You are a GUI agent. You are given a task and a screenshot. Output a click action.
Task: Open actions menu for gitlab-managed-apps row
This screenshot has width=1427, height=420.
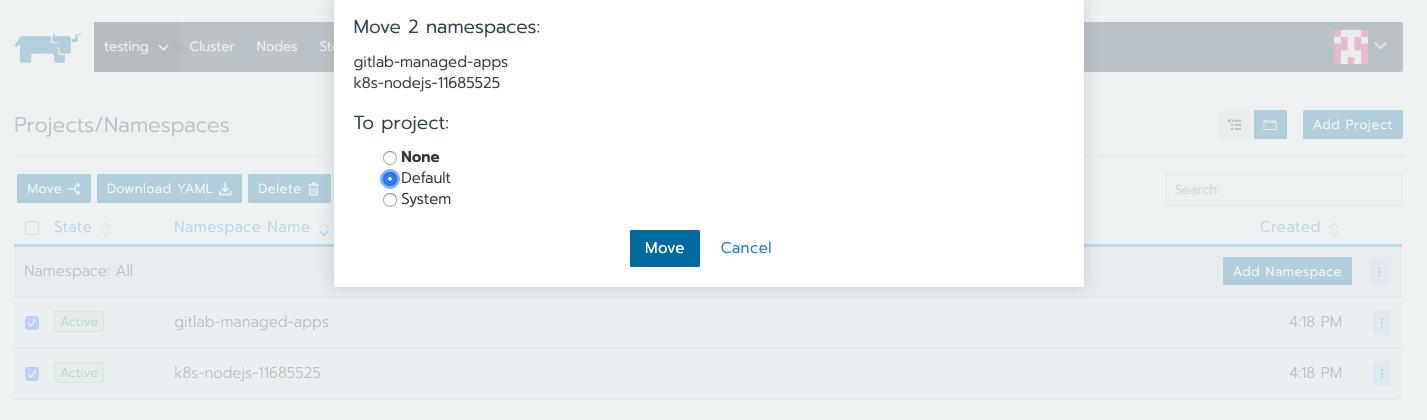click(x=1381, y=322)
